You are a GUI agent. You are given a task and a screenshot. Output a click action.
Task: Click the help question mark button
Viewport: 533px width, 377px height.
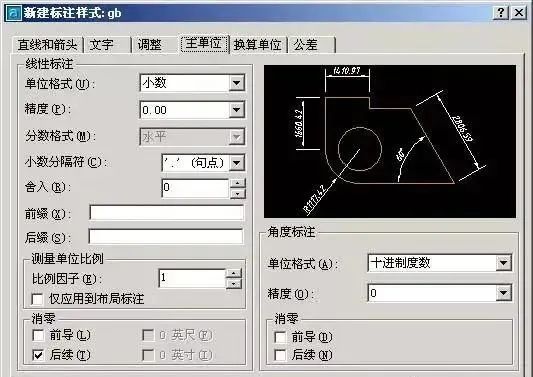(x=500, y=13)
